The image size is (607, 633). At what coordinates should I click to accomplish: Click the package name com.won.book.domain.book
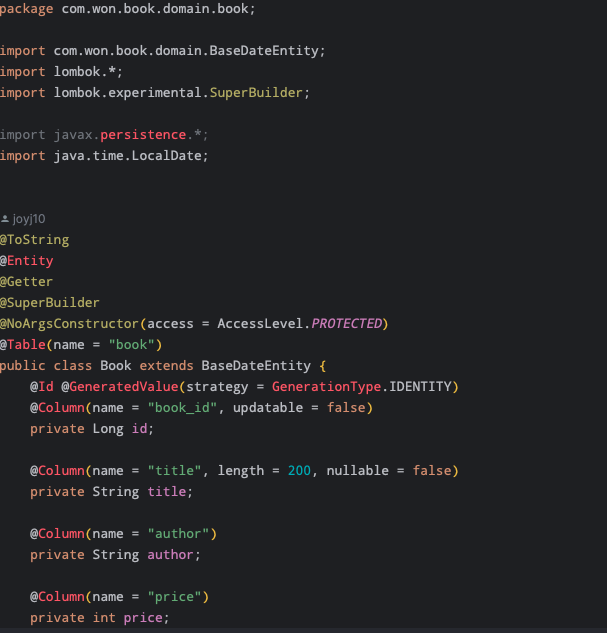click(155, 9)
